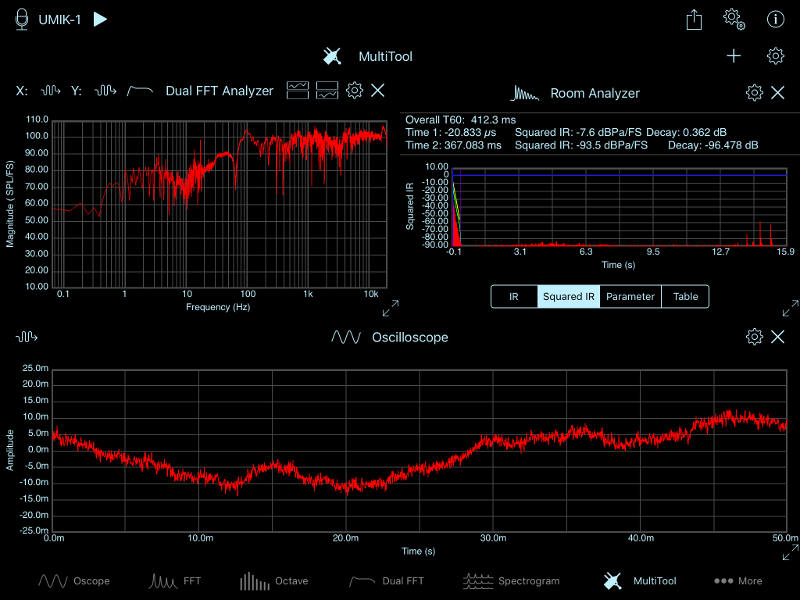Screen dimensions: 800x600
Task: Open MultiTool settings gear
Action: (775, 56)
